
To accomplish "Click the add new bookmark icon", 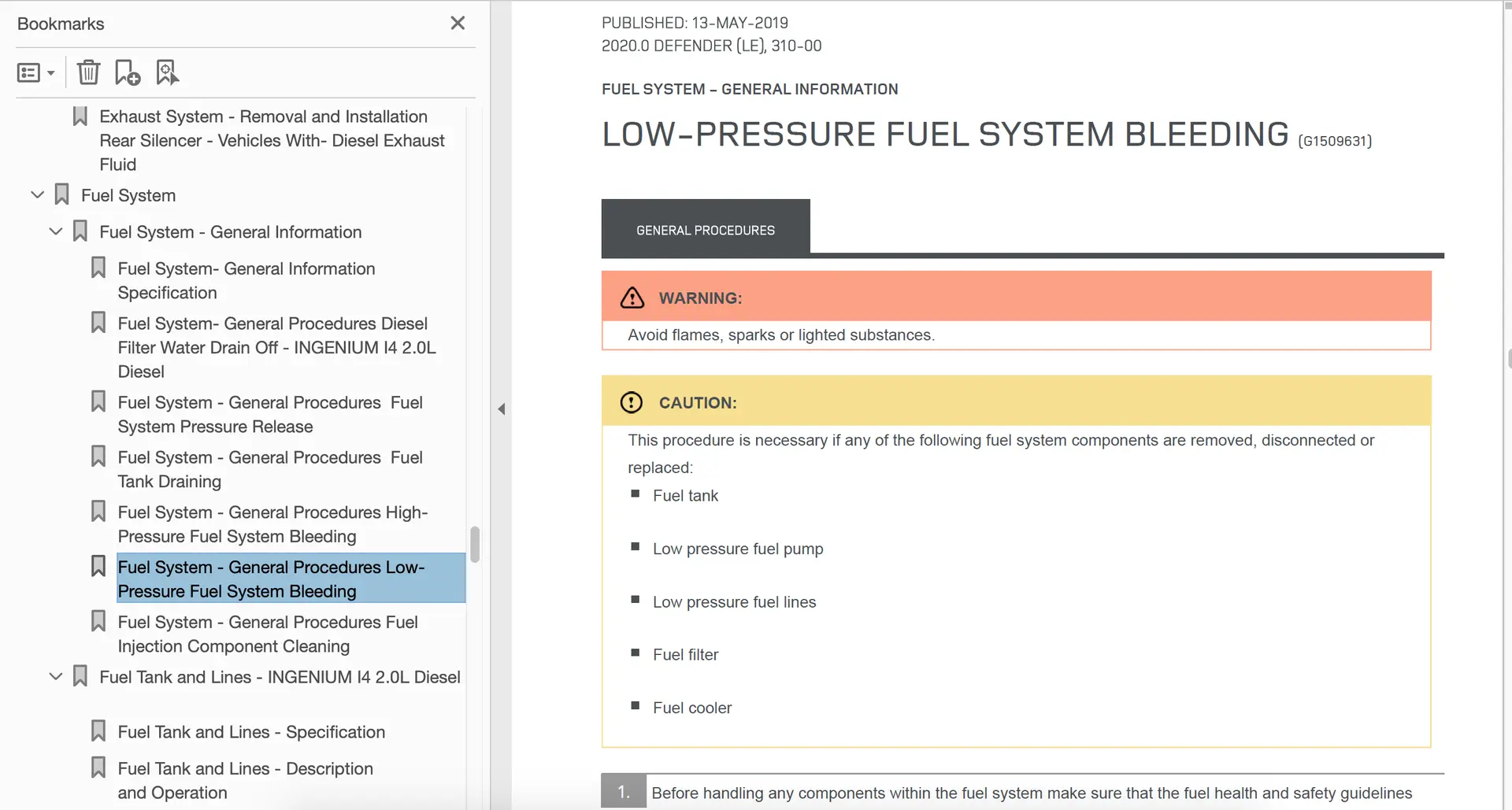I will 127,72.
